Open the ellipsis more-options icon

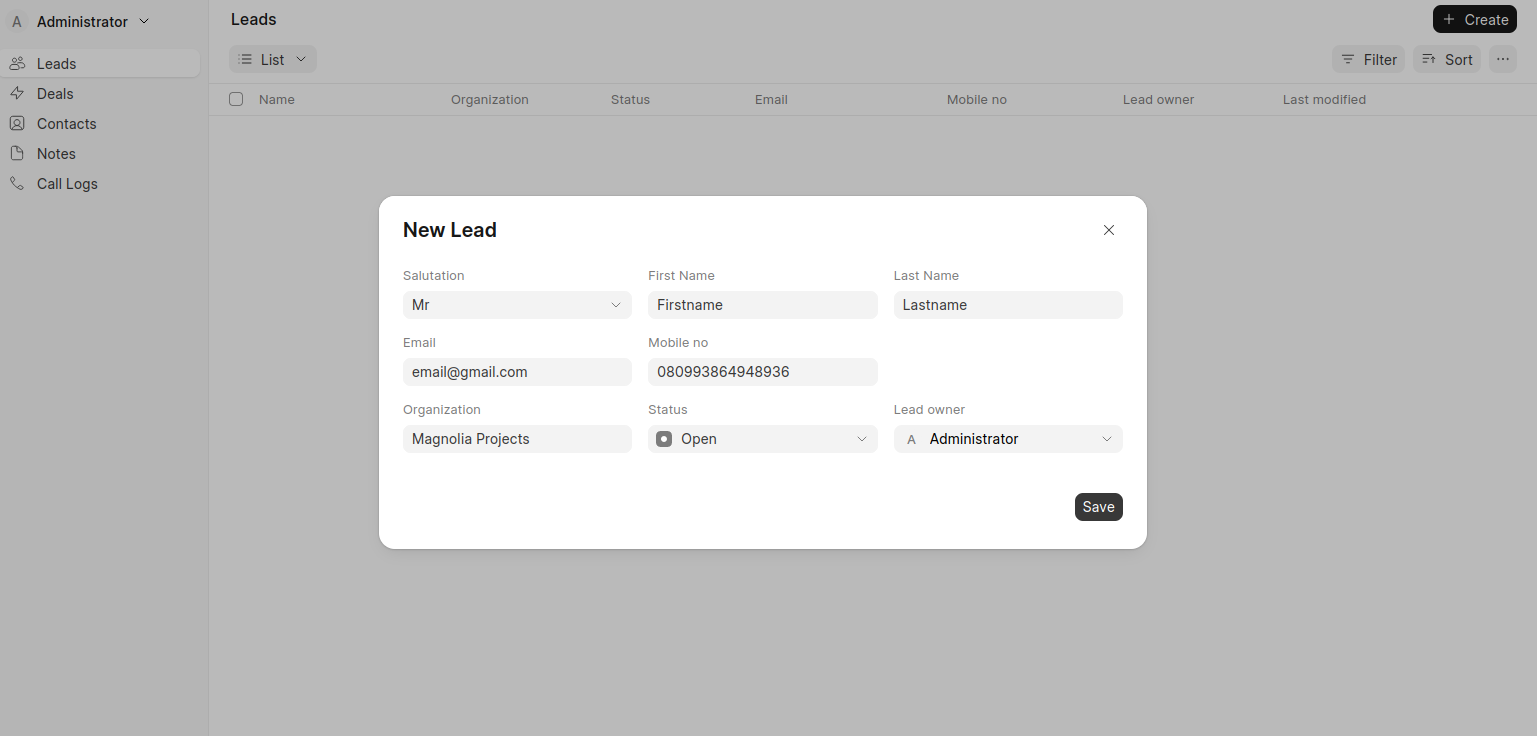(x=1503, y=59)
